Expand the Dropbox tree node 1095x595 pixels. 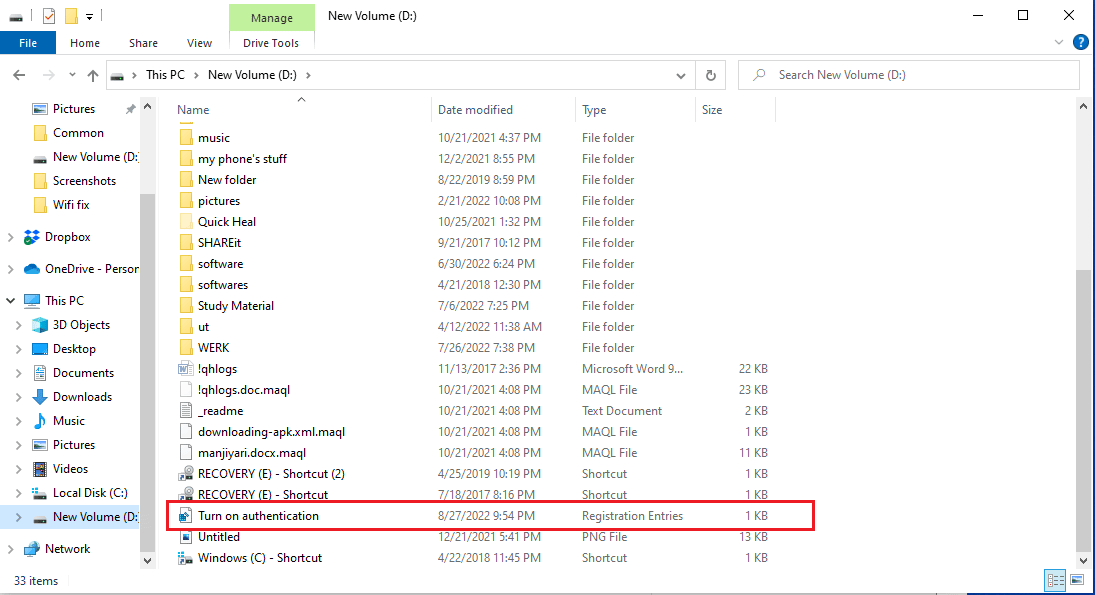coord(11,238)
